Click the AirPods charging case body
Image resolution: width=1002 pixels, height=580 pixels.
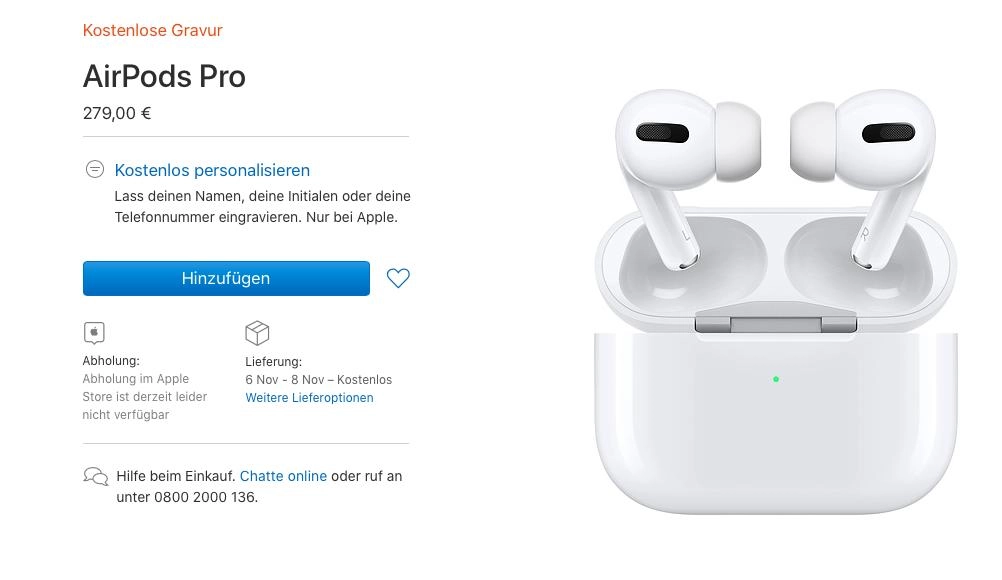point(776,422)
